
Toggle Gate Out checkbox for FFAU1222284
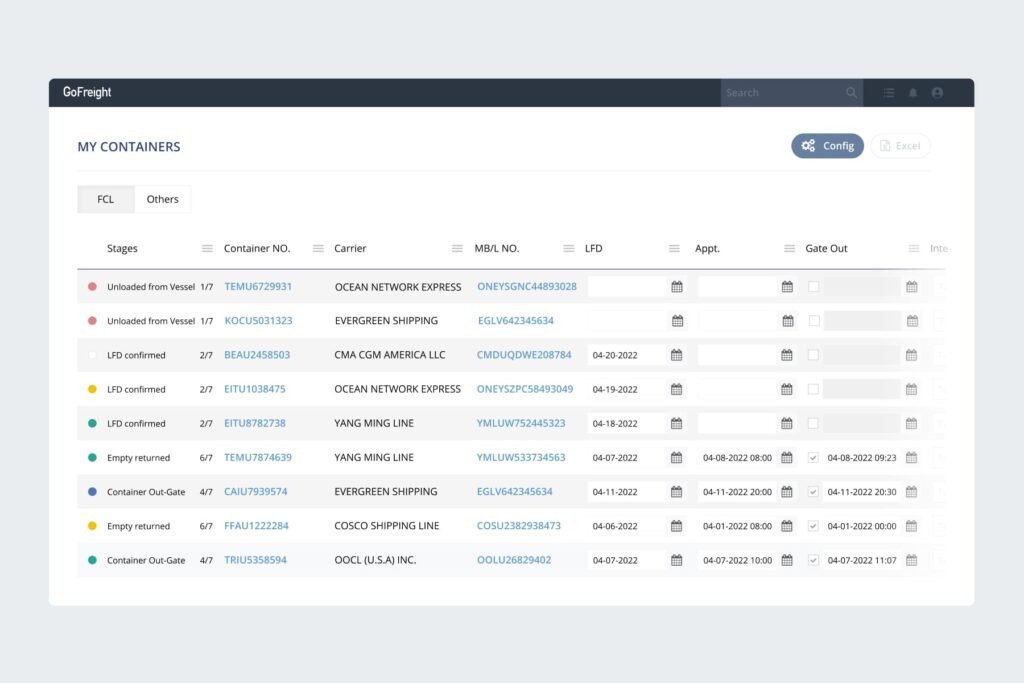coord(814,526)
